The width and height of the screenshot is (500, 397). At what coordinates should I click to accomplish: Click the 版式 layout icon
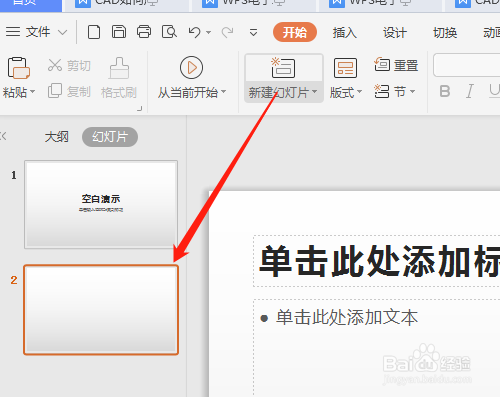click(345, 68)
